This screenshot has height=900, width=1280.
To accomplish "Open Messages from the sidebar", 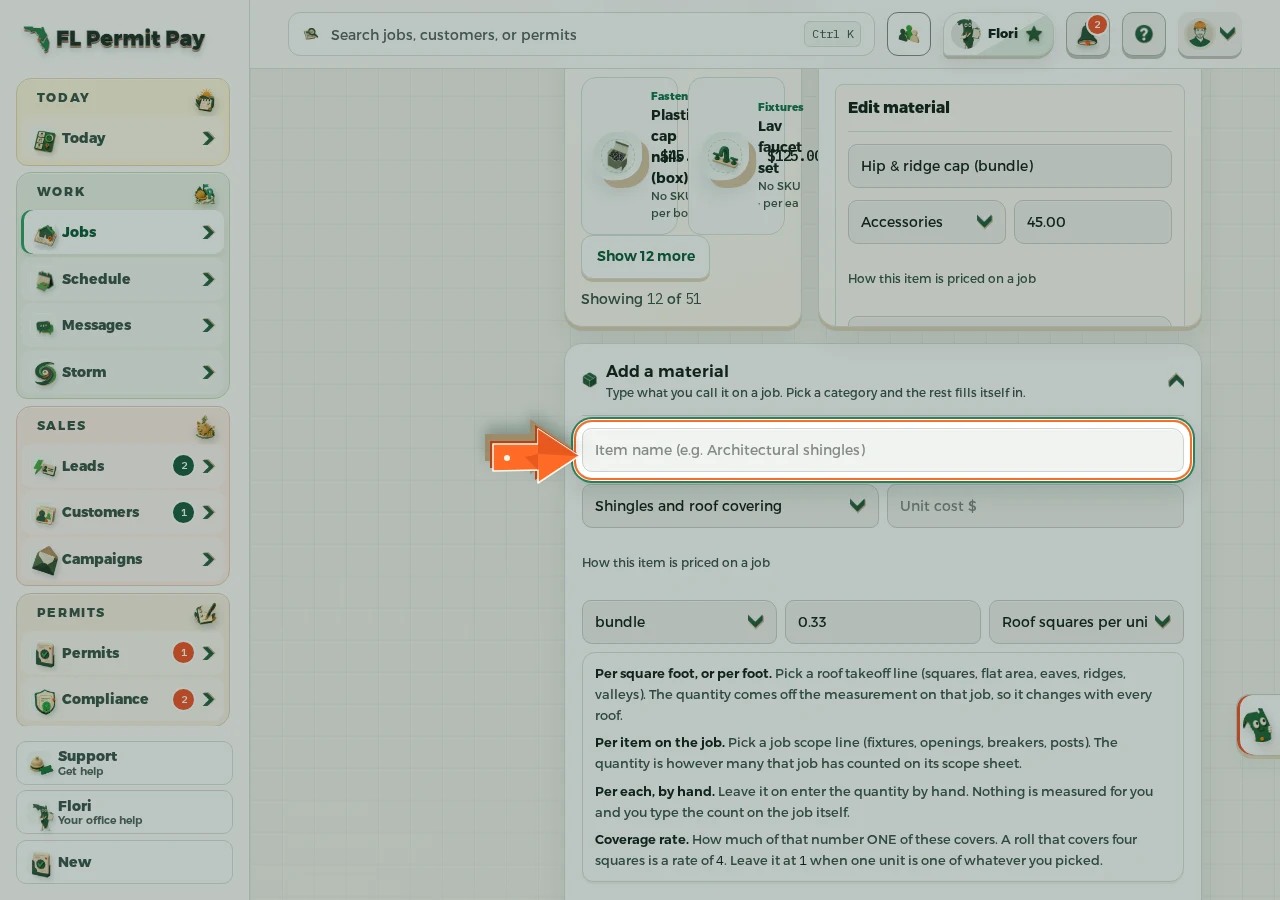I will click(124, 326).
